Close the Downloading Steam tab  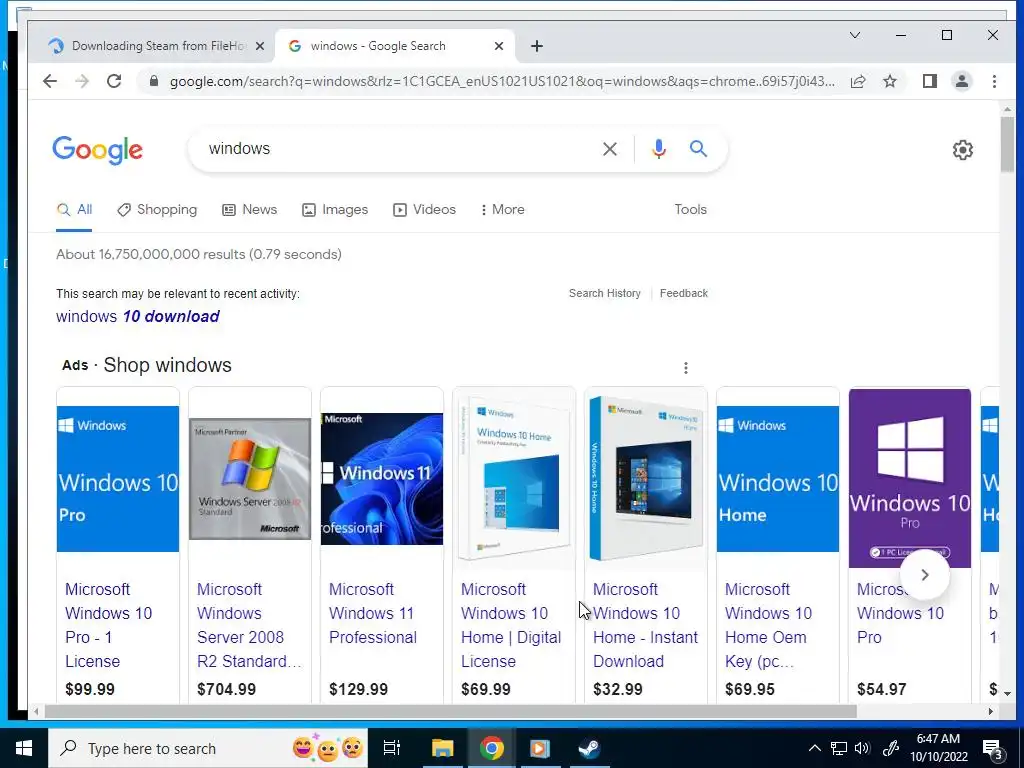[260, 46]
